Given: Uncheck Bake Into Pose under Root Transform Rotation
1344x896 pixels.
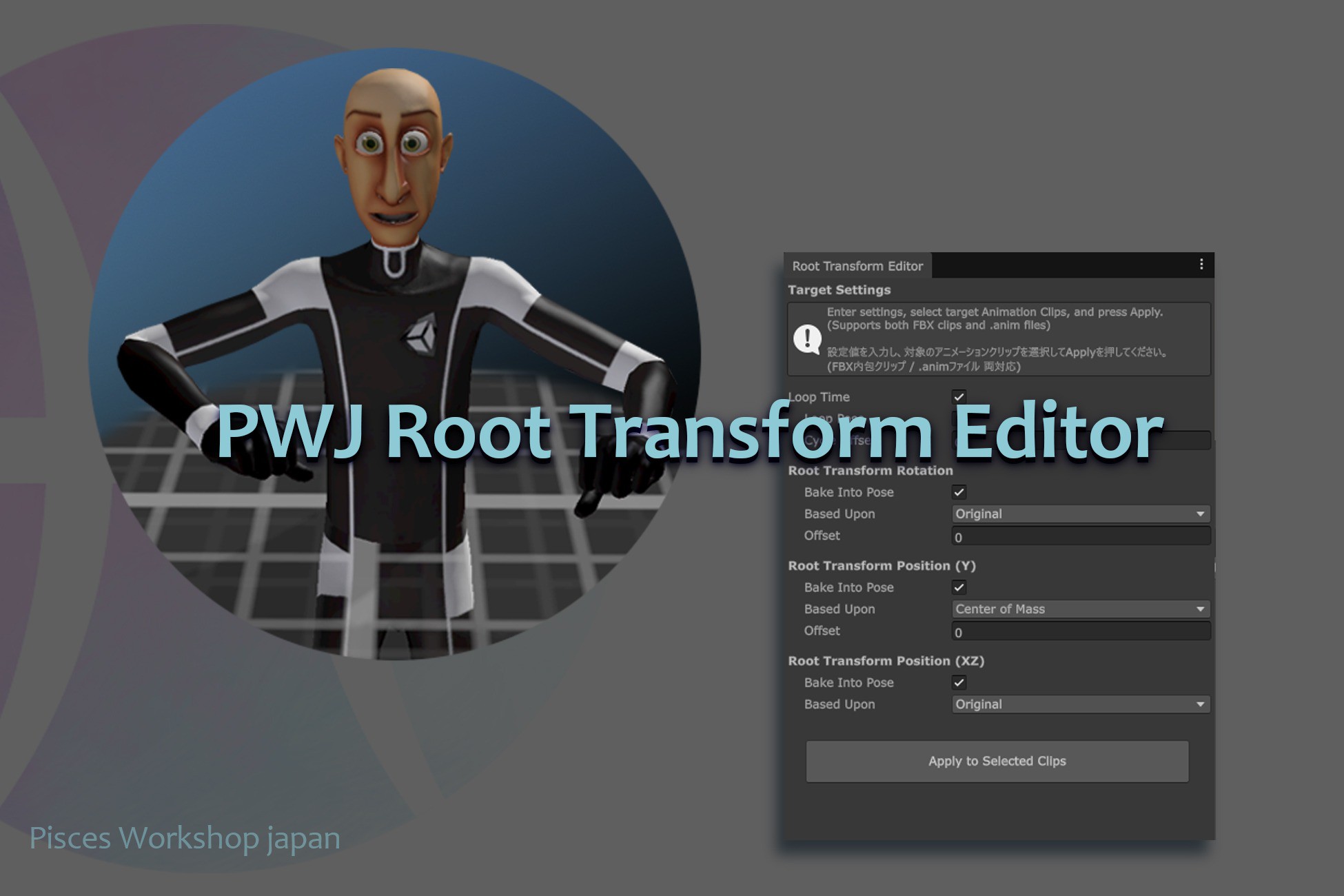Looking at the screenshot, I should tap(959, 492).
